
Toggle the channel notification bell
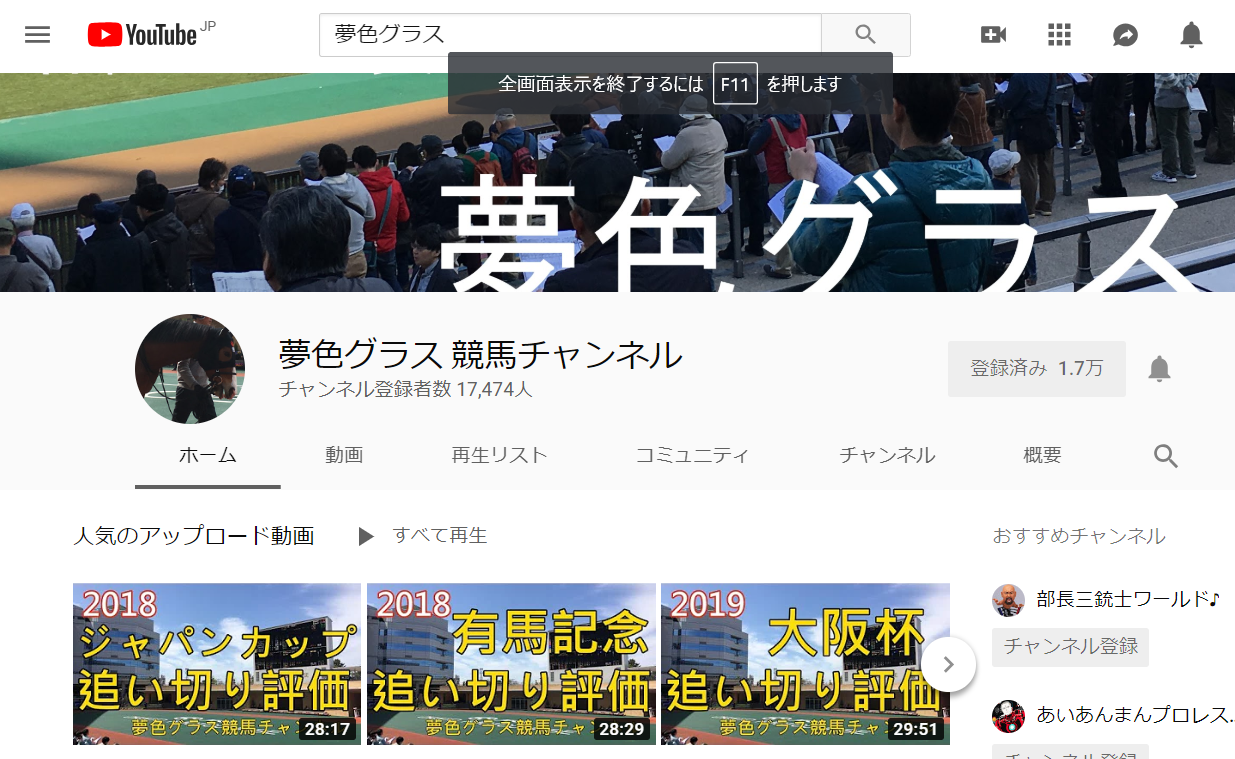pyautogui.click(x=1159, y=369)
